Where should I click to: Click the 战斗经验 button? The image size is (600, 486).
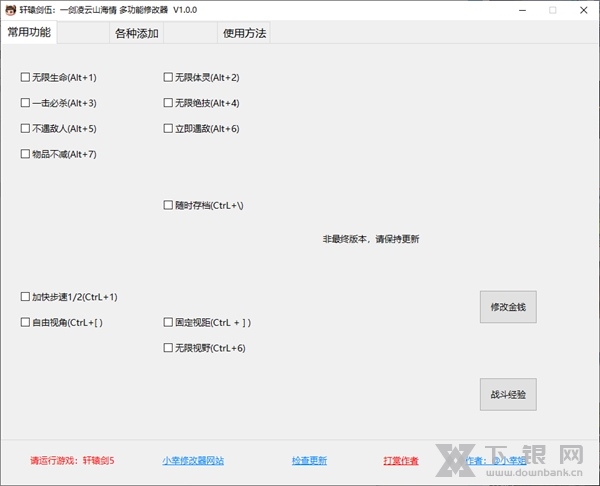[x=508, y=395]
